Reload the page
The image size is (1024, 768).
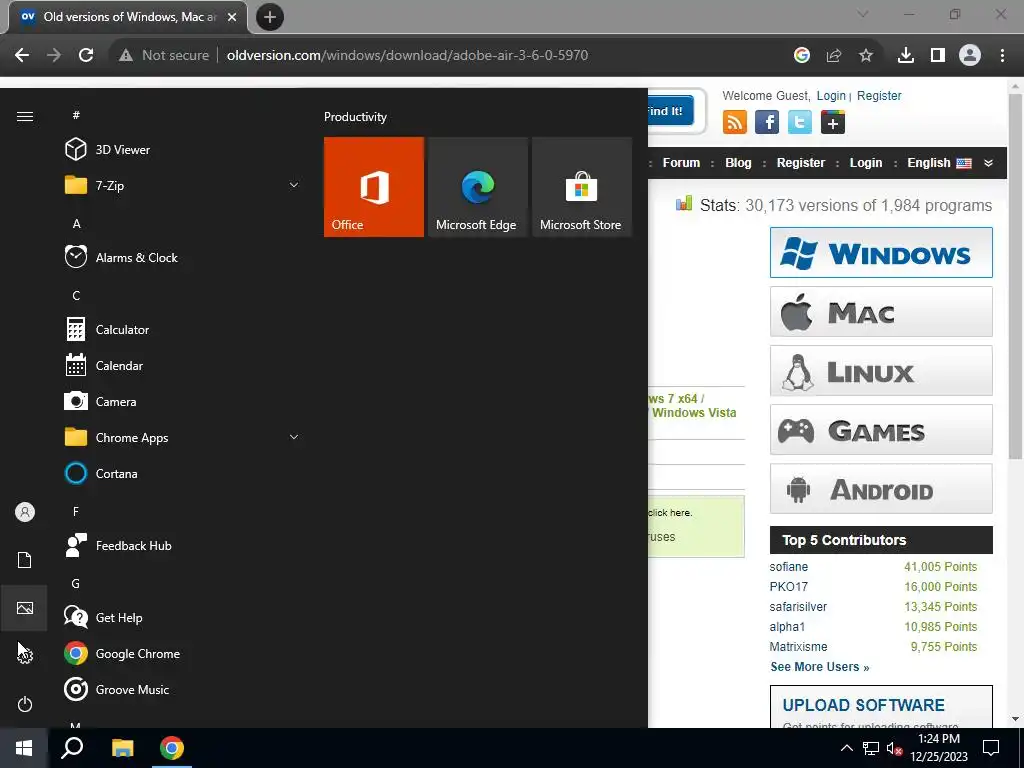(86, 56)
